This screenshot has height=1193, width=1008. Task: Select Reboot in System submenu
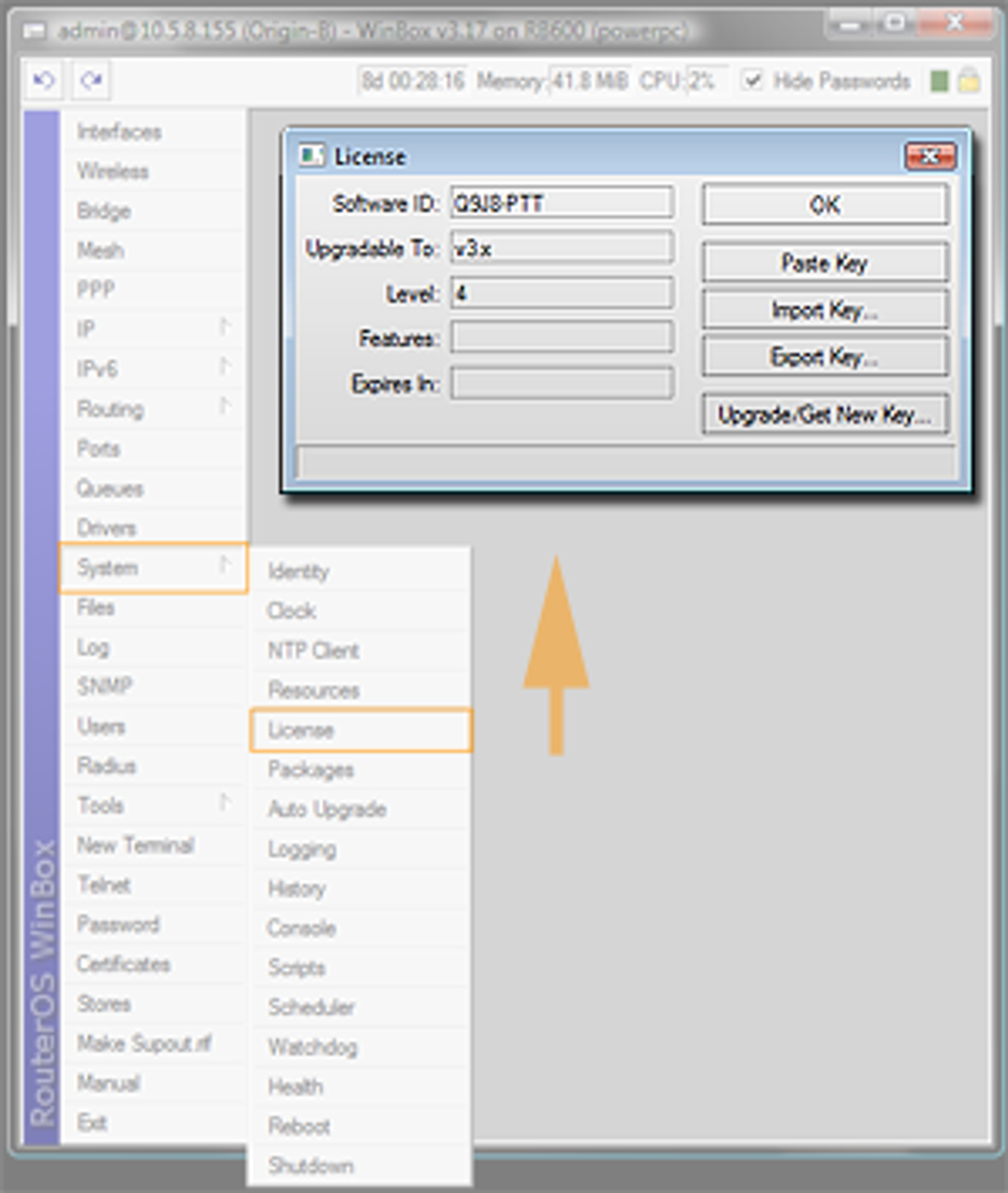[361, 1126]
